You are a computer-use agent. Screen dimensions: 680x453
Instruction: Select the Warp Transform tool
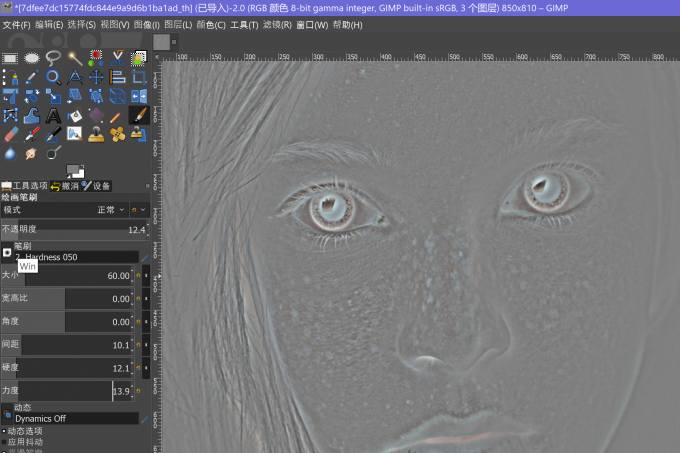click(32, 115)
